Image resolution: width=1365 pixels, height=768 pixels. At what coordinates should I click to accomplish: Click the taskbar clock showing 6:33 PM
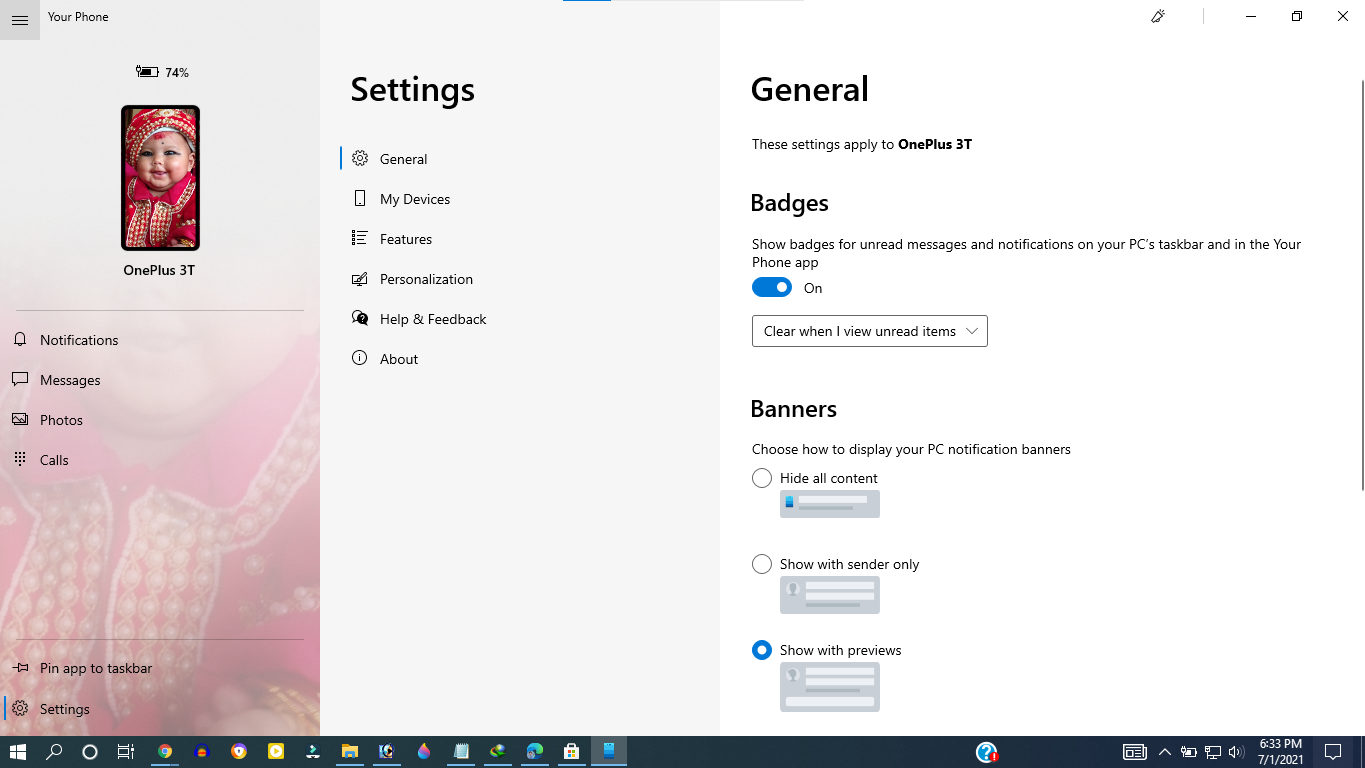(1280, 752)
